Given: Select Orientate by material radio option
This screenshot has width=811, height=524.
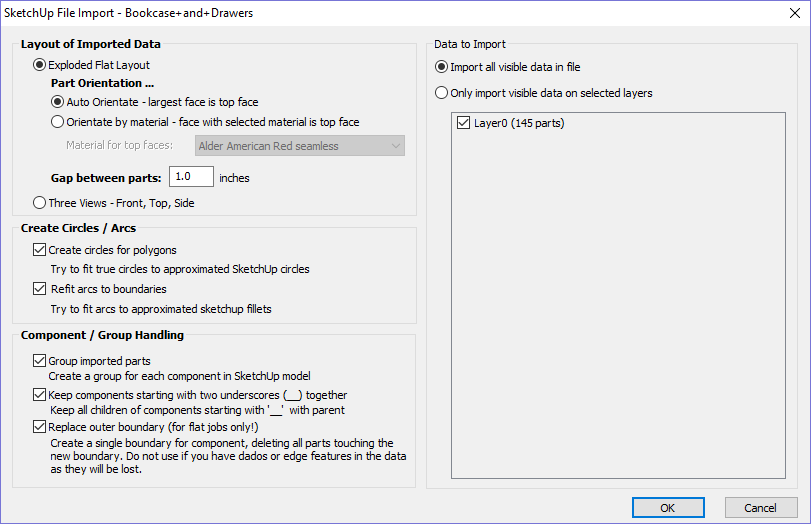Looking at the screenshot, I should click(x=57, y=122).
